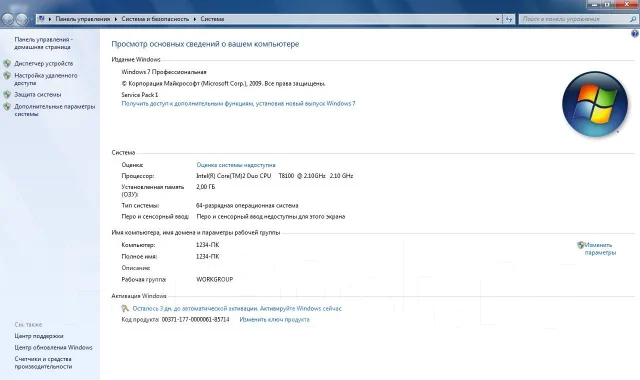Screen dimensions: 640x380
Task: Expand the arrow after Панель управления breadcrumb
Action: (x=116, y=19)
